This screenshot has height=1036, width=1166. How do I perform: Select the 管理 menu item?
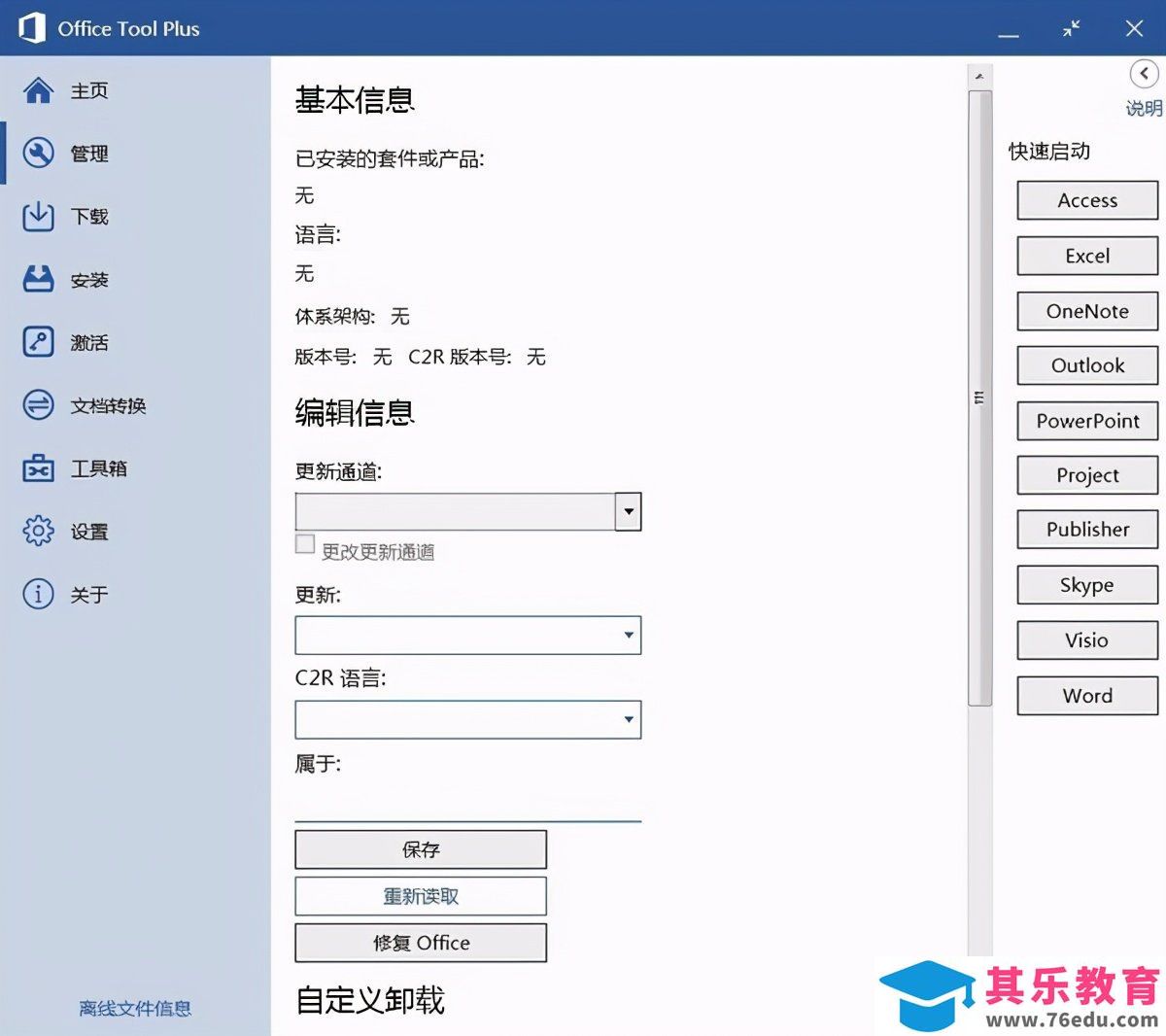(x=89, y=154)
